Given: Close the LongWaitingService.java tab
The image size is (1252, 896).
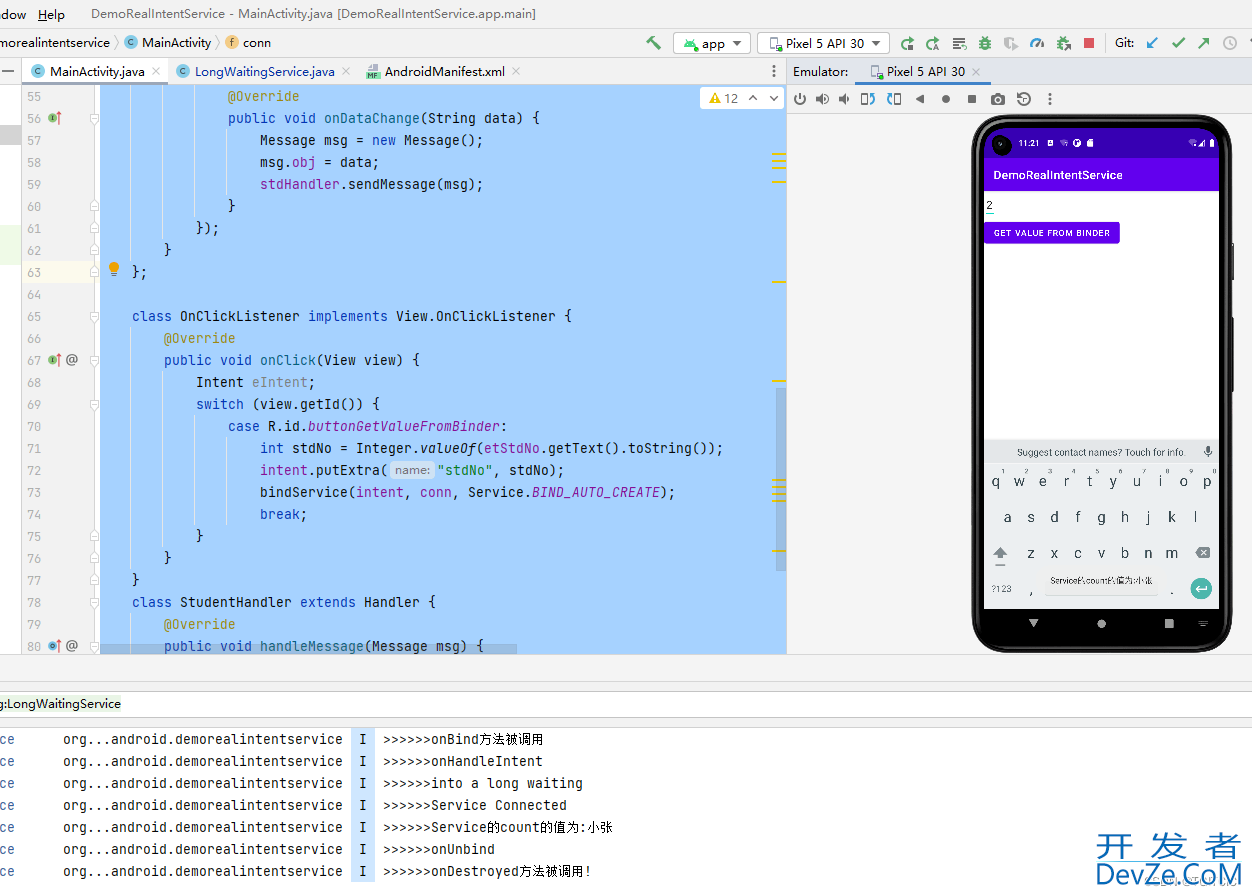Looking at the screenshot, I should point(346,71).
